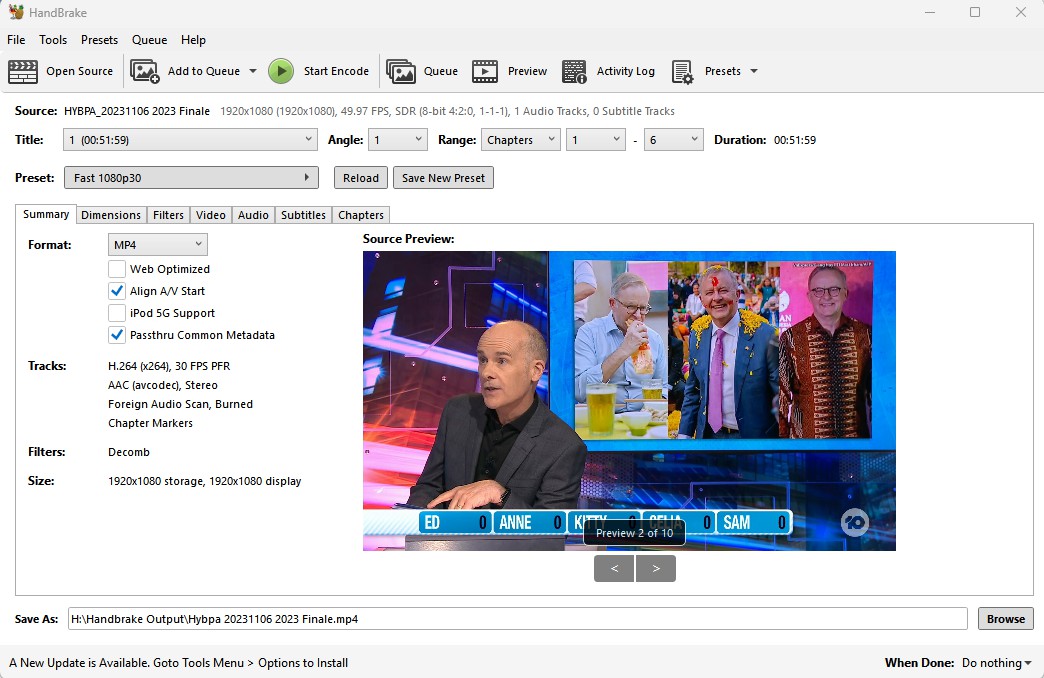Click the green Start Encode play icon
The height and width of the screenshot is (678, 1044).
281,71
